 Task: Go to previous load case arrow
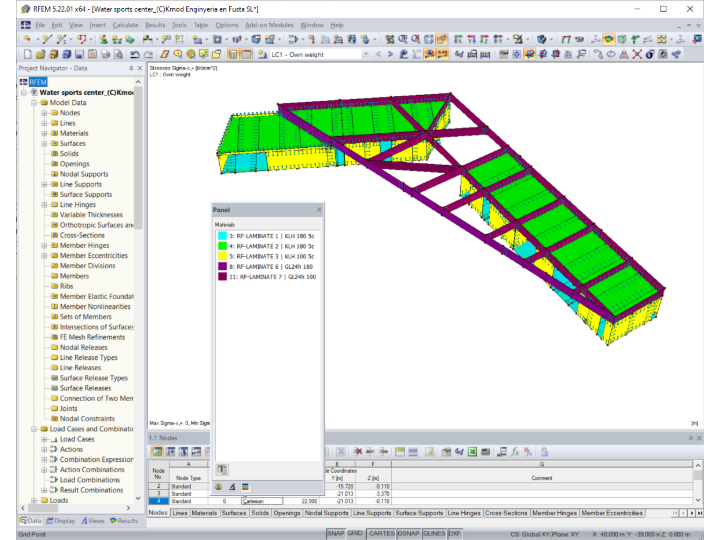pos(378,54)
